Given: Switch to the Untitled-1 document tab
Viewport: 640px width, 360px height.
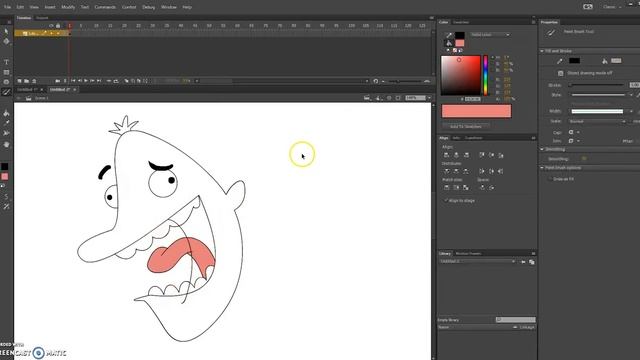Looking at the screenshot, I should coord(27,89).
